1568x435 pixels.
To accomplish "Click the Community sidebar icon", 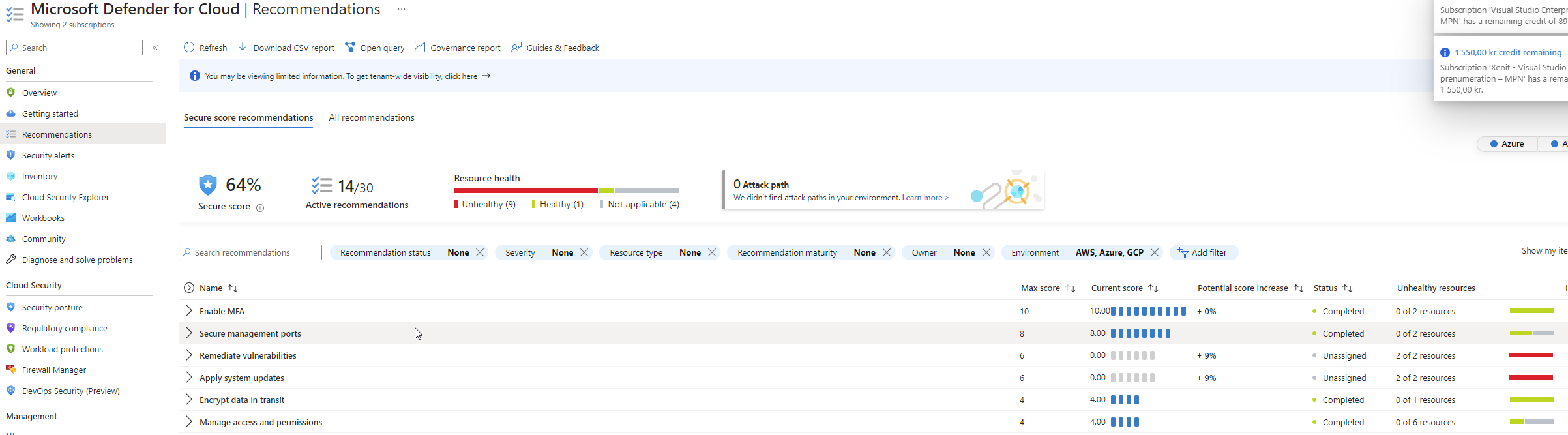I will (10, 239).
